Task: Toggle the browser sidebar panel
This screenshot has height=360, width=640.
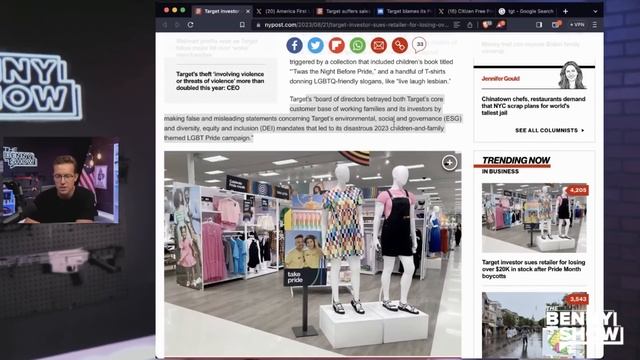Action: click(x=539, y=25)
